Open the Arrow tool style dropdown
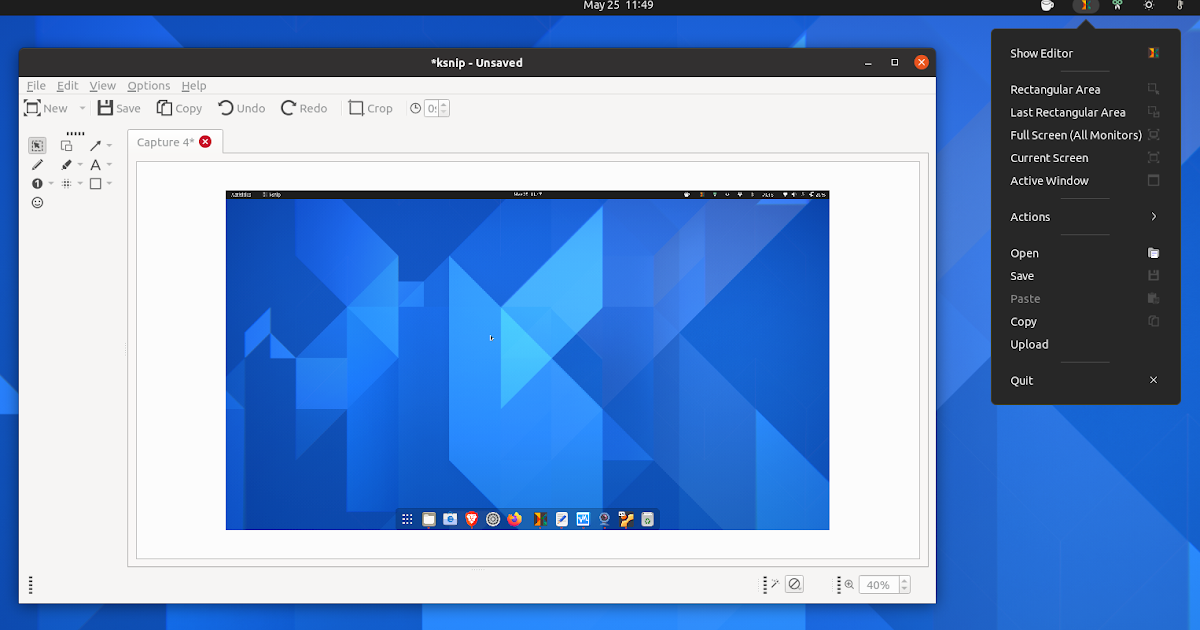The width and height of the screenshot is (1200, 630). pos(109,145)
